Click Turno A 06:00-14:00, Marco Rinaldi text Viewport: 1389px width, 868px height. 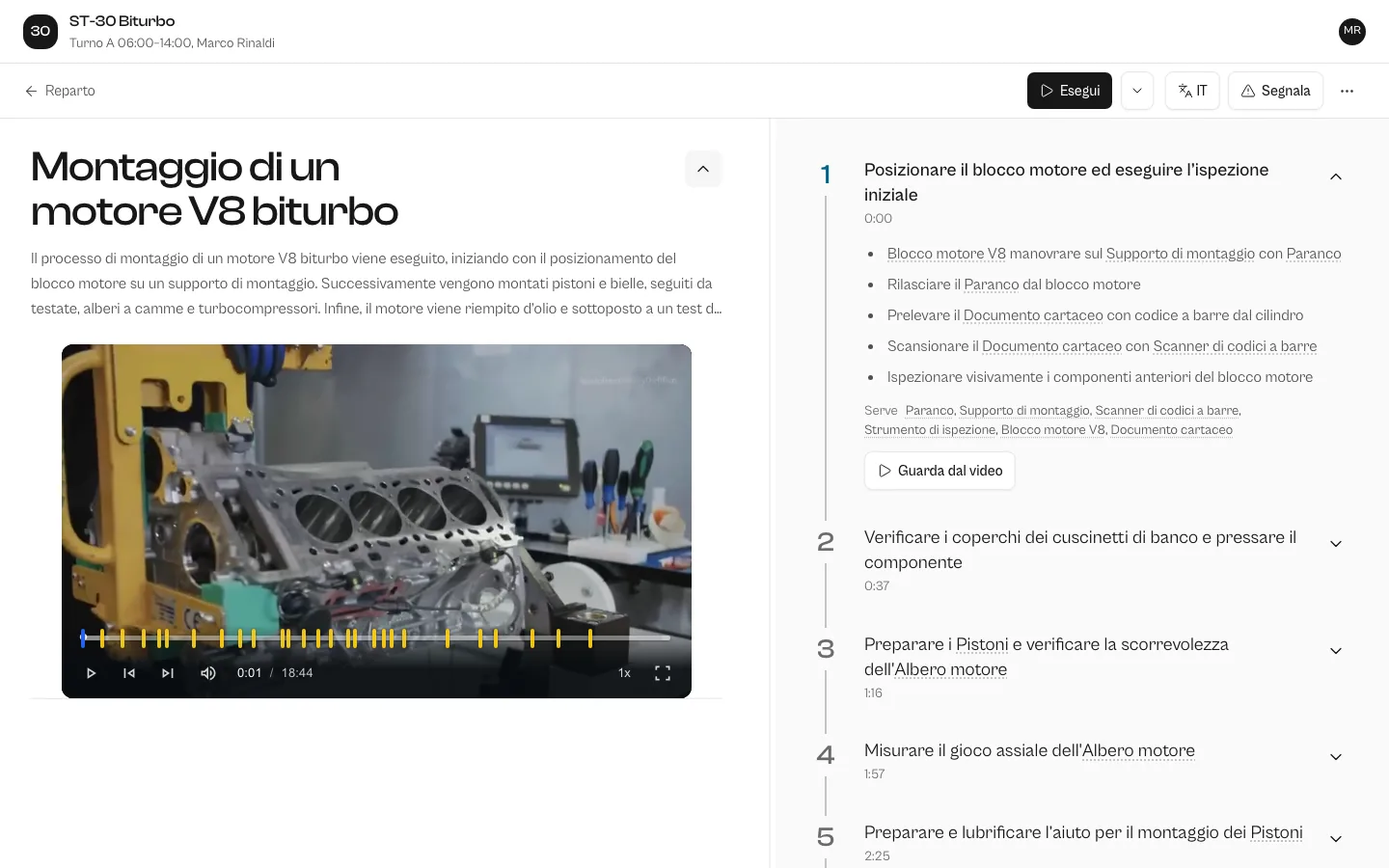172,43
